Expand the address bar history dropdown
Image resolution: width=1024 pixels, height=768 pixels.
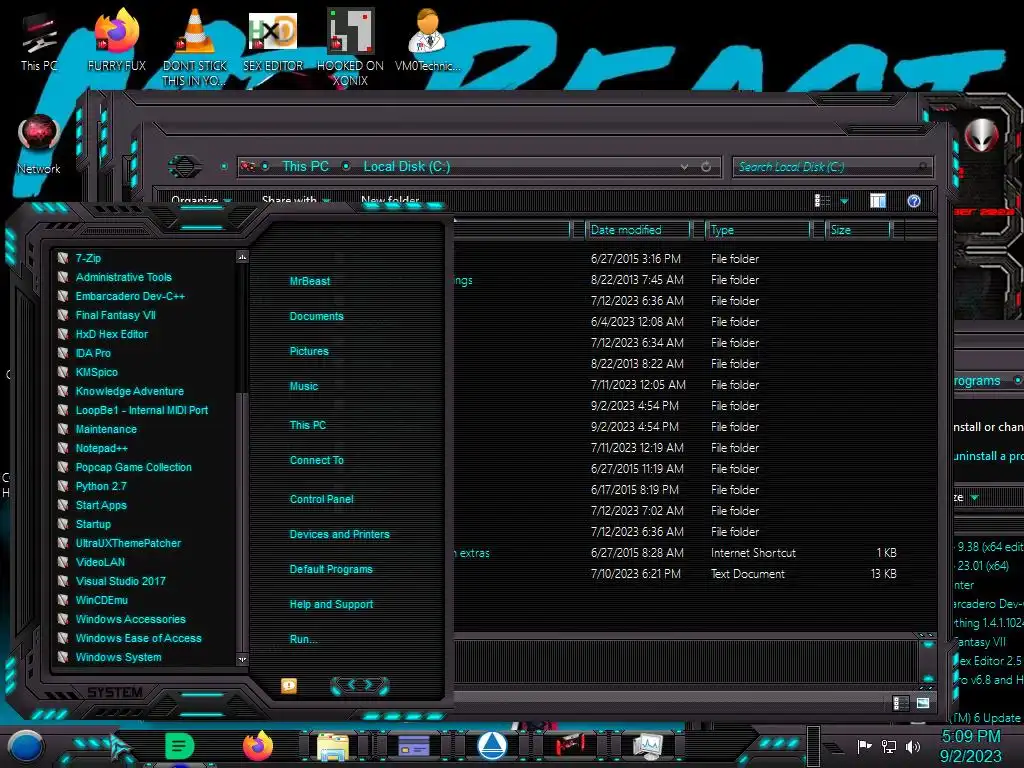click(x=684, y=167)
